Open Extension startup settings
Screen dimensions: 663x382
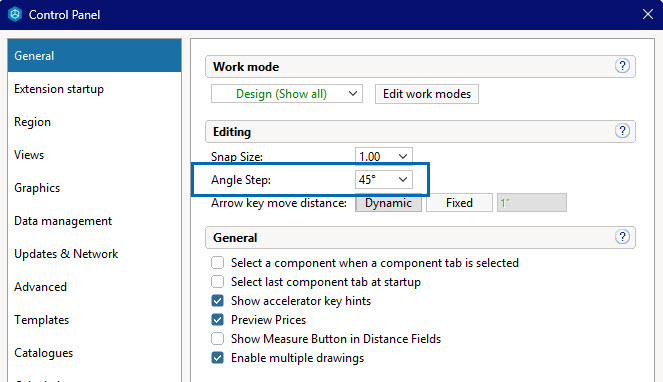pyautogui.click(x=94, y=89)
